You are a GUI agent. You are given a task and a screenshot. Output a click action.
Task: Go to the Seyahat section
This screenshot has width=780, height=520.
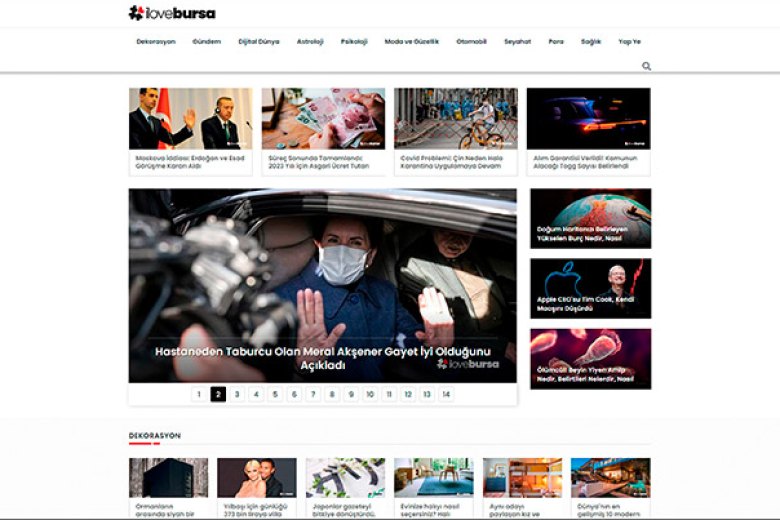click(517, 42)
